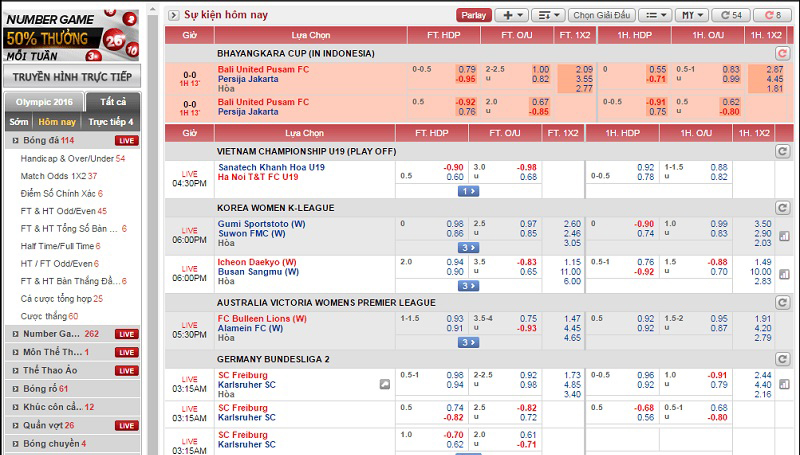Click refresh icon for Korea Women K-League
800x455 pixels.
pos(782,208)
